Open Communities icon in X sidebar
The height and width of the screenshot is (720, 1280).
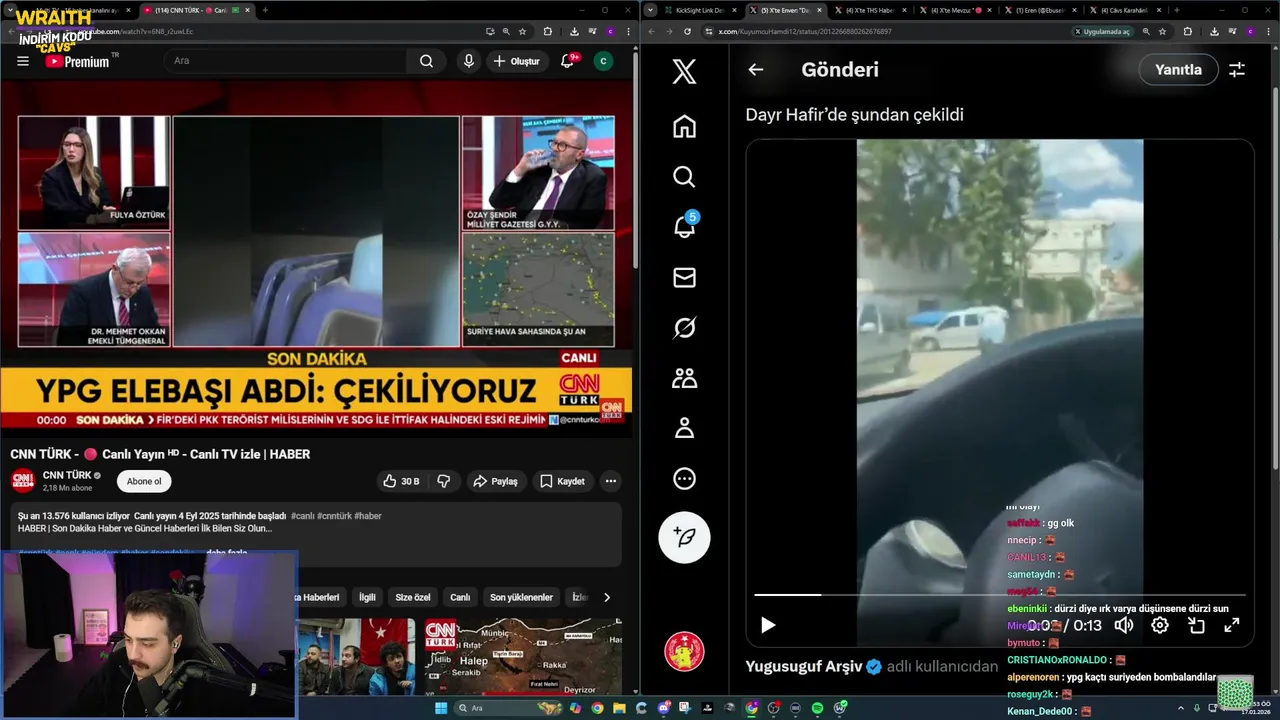pos(684,378)
